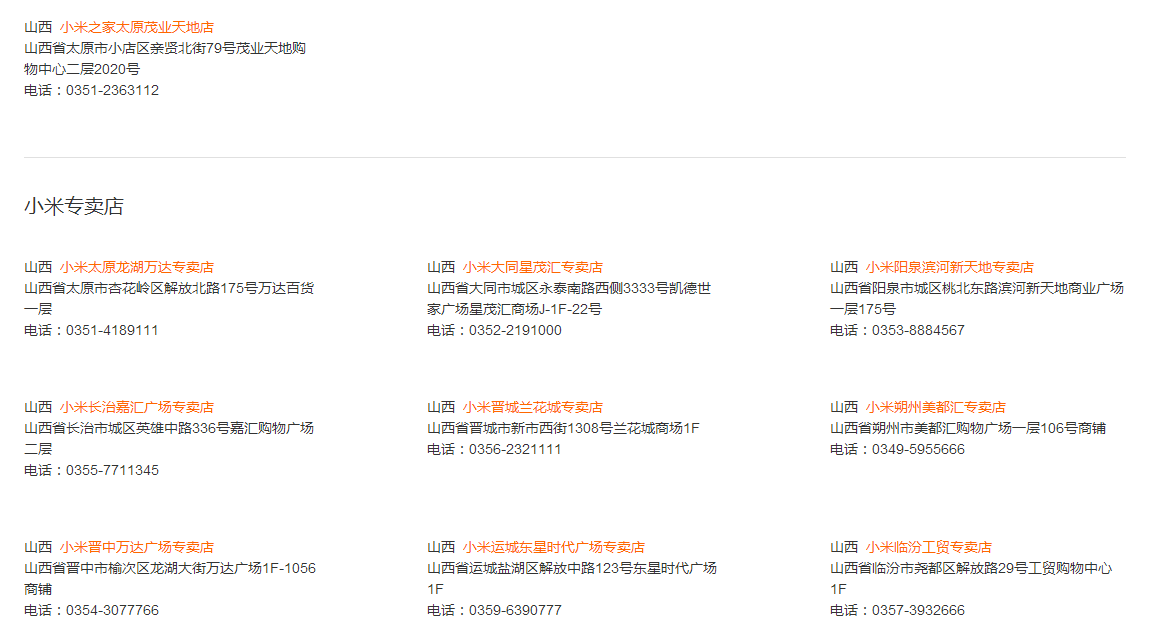
Task: Click the 小米晋城兰花城专卖店 link
Action: pos(532,407)
